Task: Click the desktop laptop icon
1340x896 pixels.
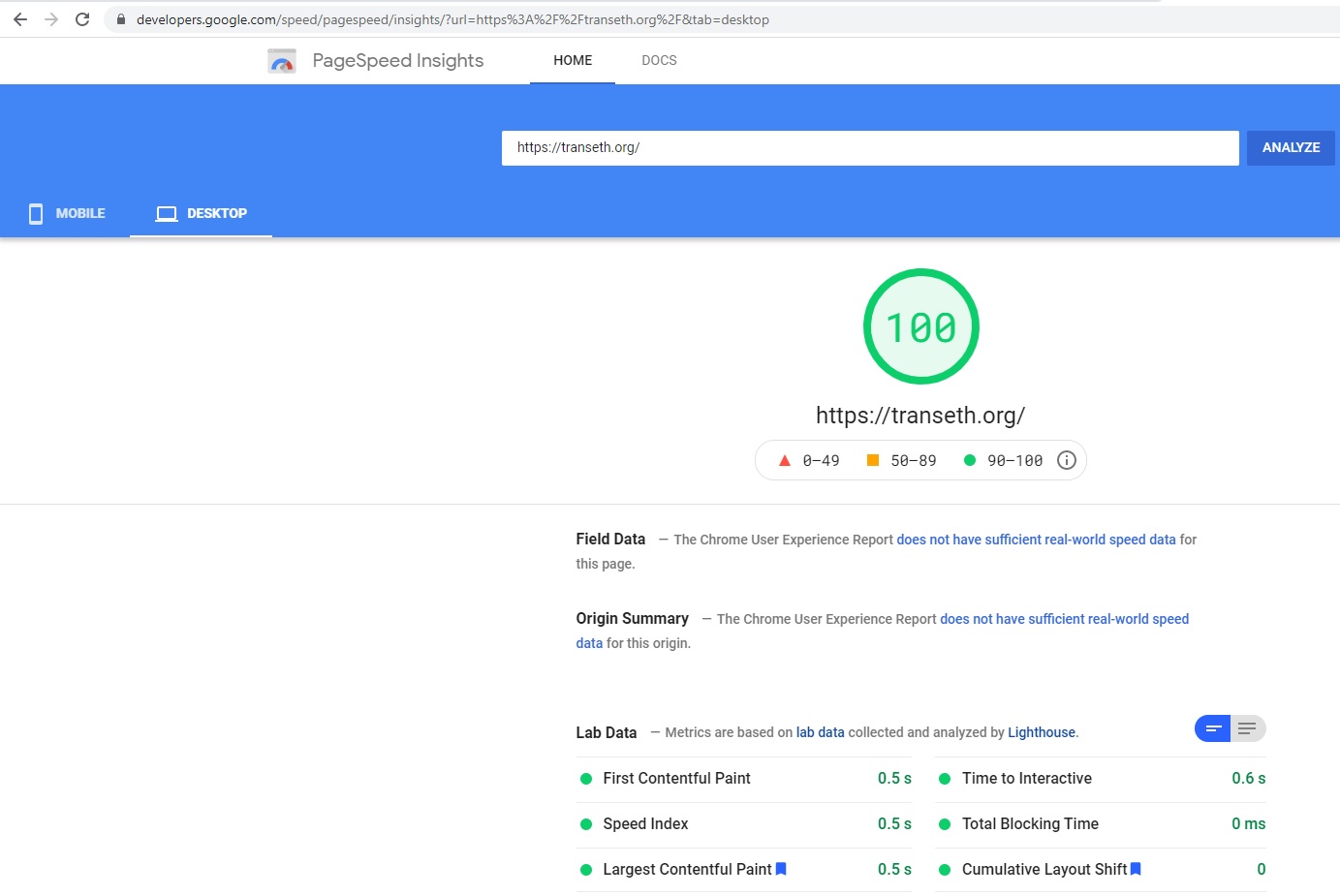Action: click(x=167, y=213)
